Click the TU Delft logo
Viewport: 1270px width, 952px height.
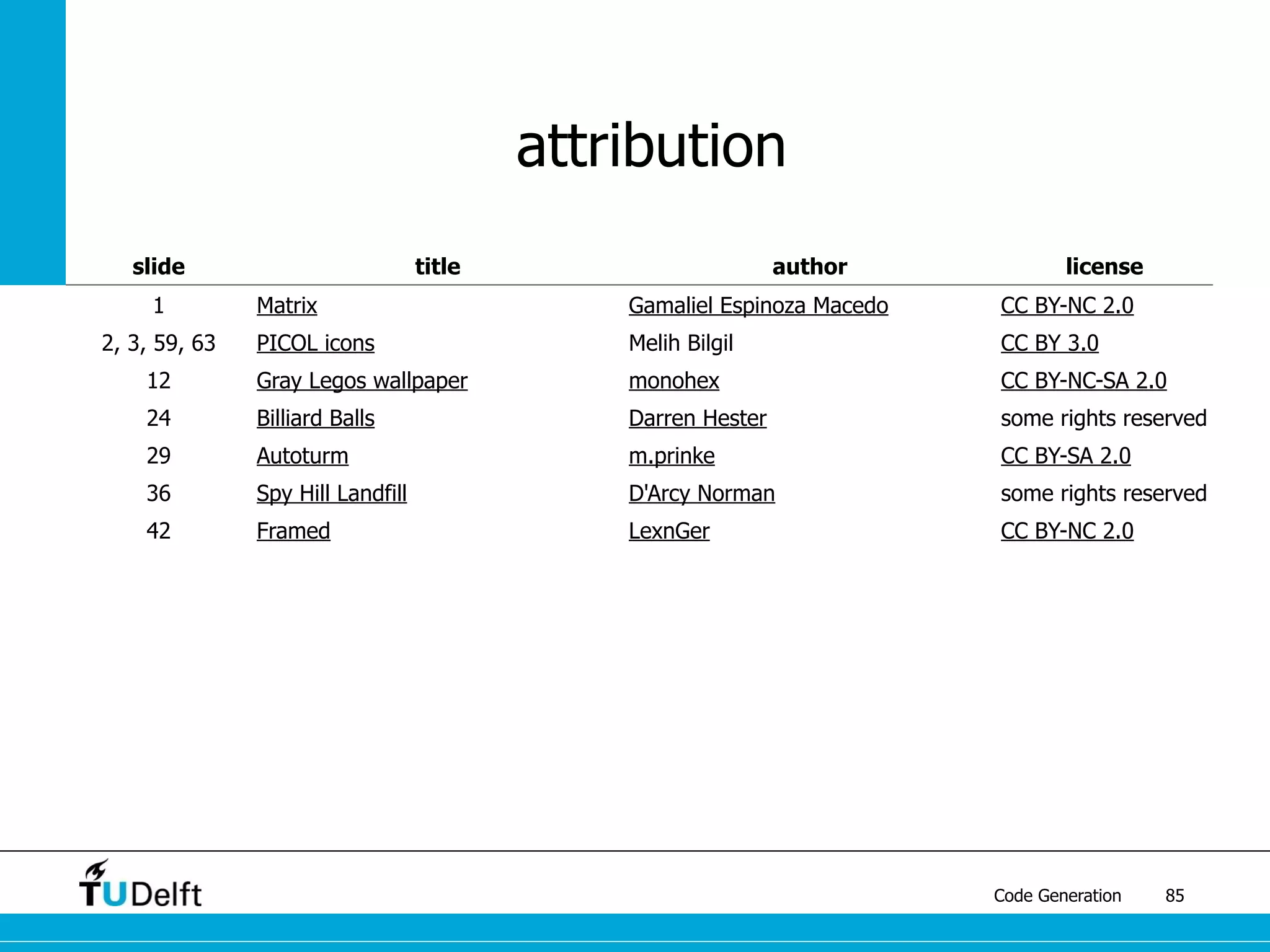(140, 884)
